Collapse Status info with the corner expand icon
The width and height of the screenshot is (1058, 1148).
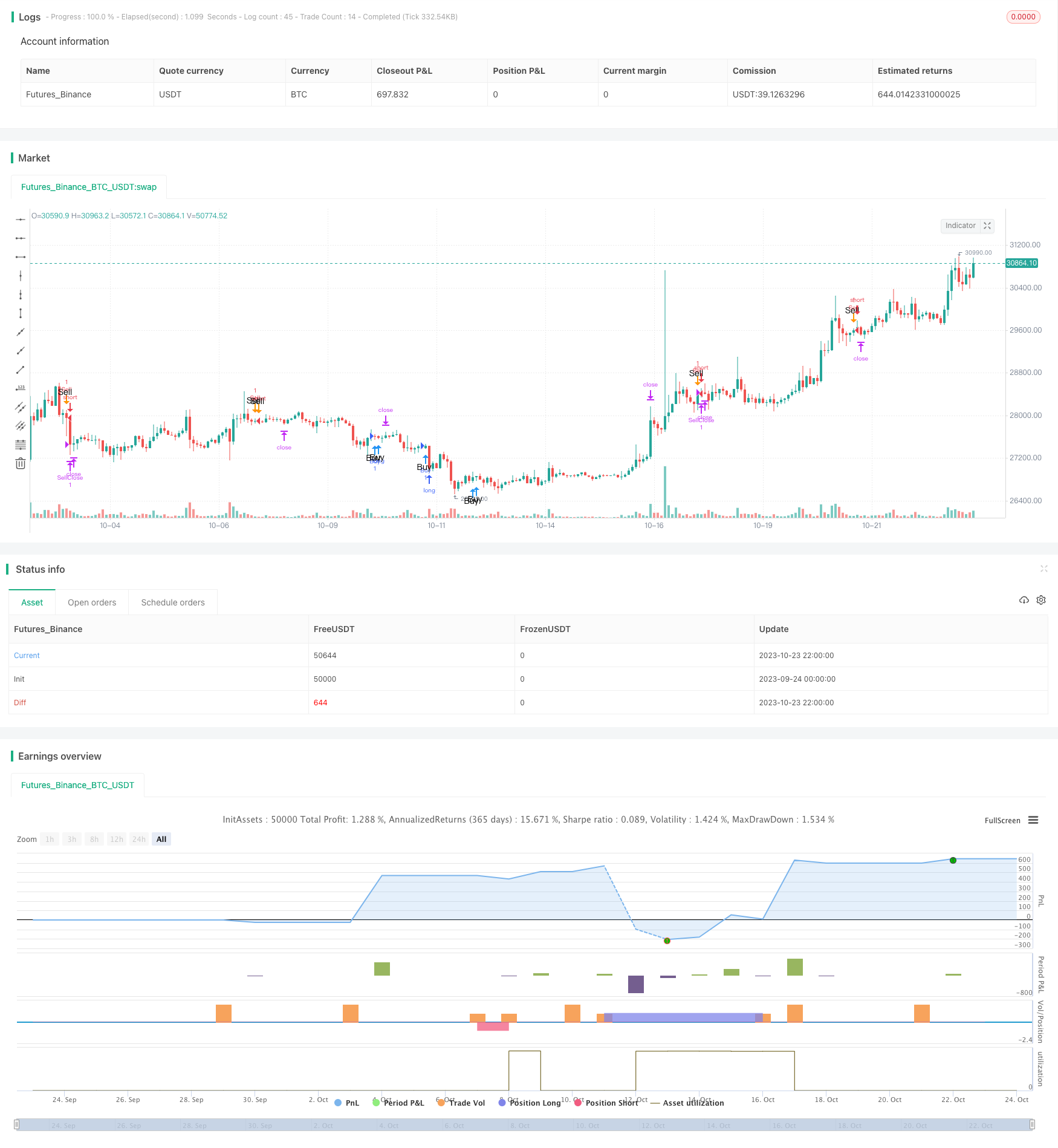[x=1043, y=569]
